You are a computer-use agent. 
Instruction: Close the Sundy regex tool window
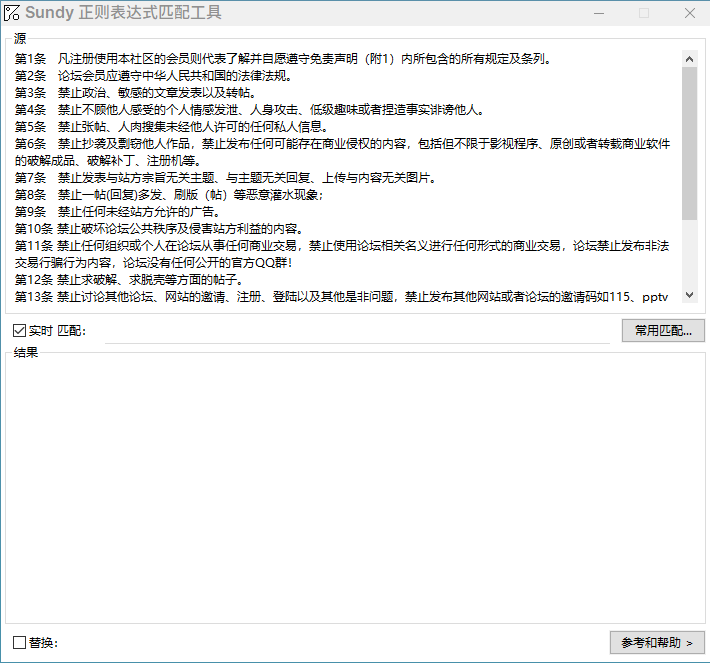(x=690, y=13)
